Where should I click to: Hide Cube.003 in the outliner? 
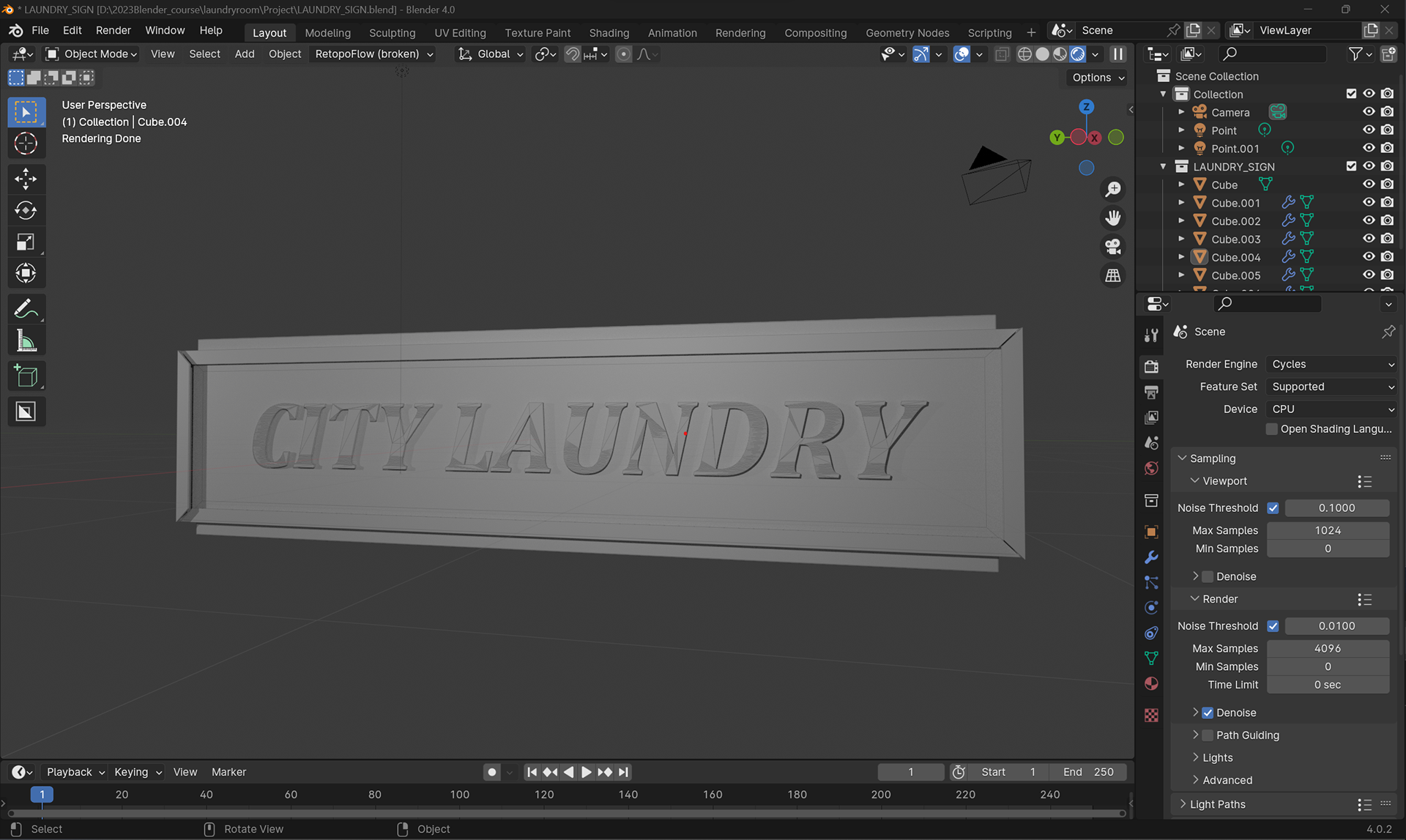(x=1368, y=239)
